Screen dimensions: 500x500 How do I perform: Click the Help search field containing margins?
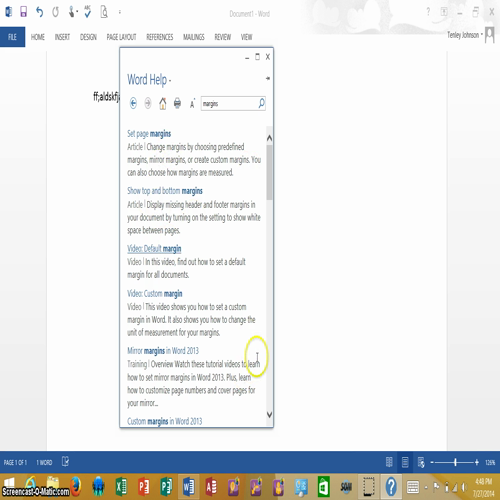tap(229, 104)
